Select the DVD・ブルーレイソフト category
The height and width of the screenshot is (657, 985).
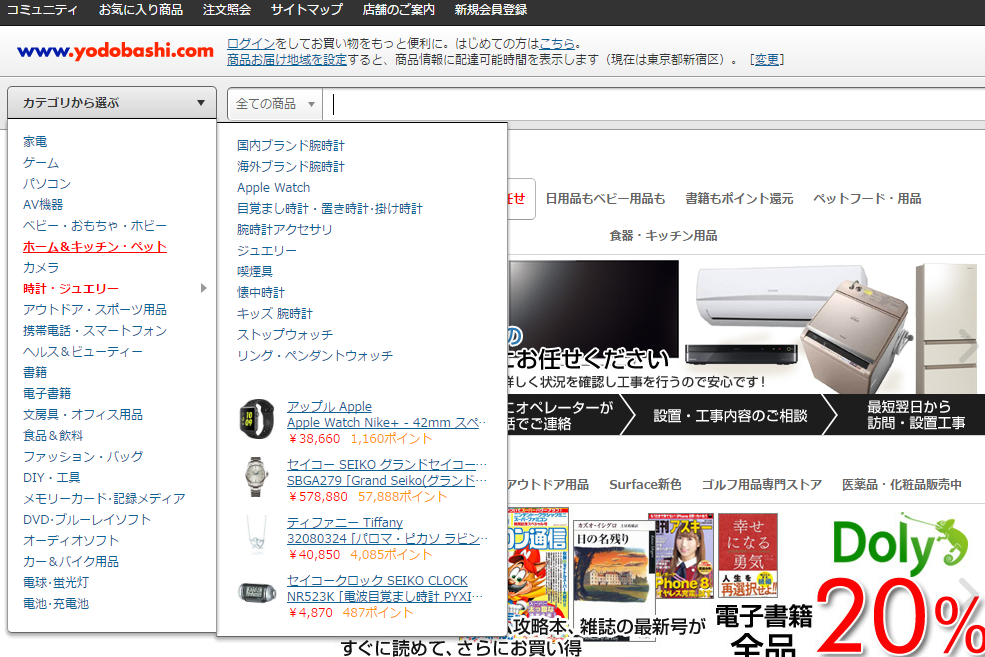coord(87,519)
